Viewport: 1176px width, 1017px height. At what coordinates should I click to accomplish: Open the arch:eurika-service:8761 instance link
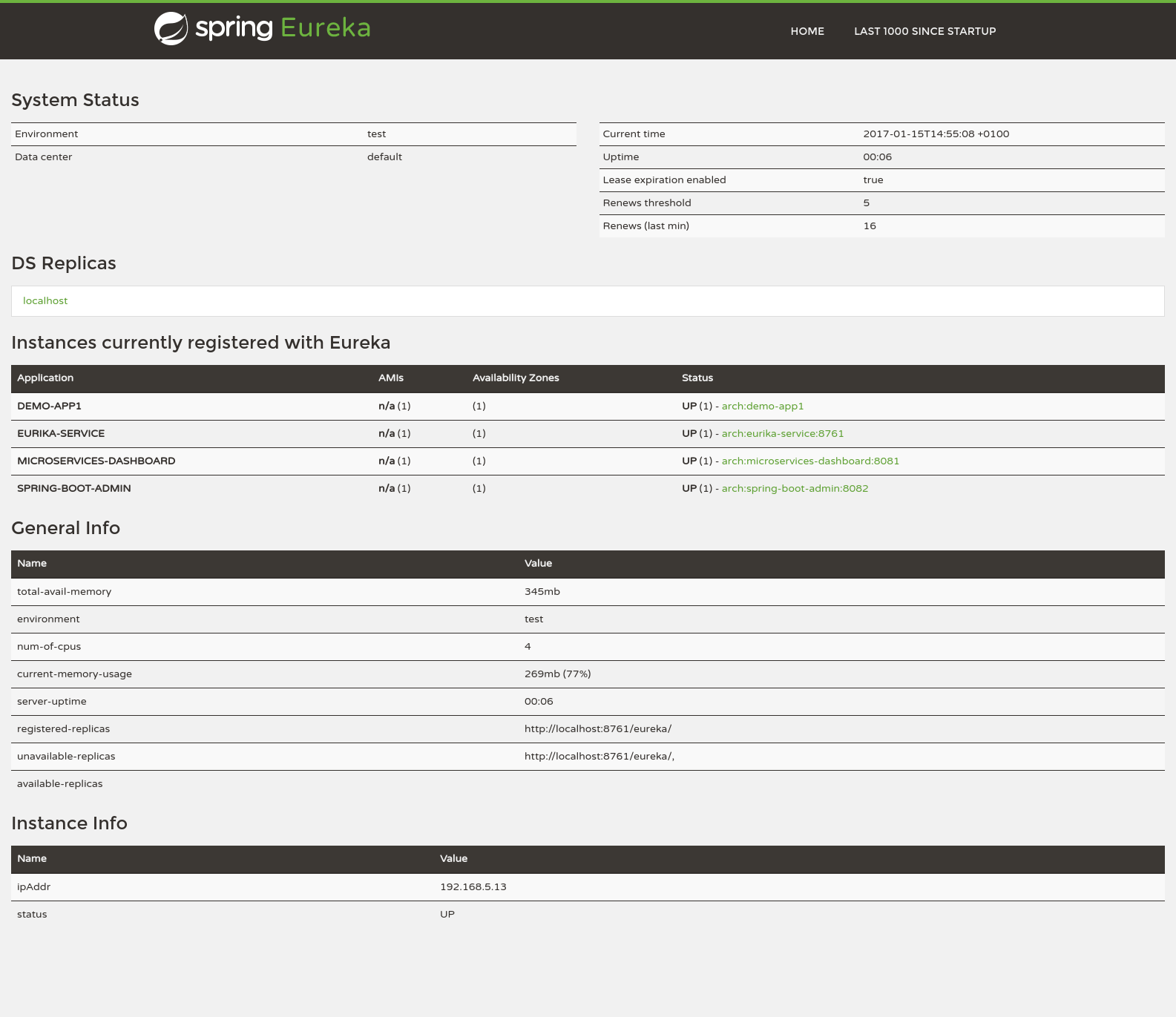pyautogui.click(x=783, y=433)
